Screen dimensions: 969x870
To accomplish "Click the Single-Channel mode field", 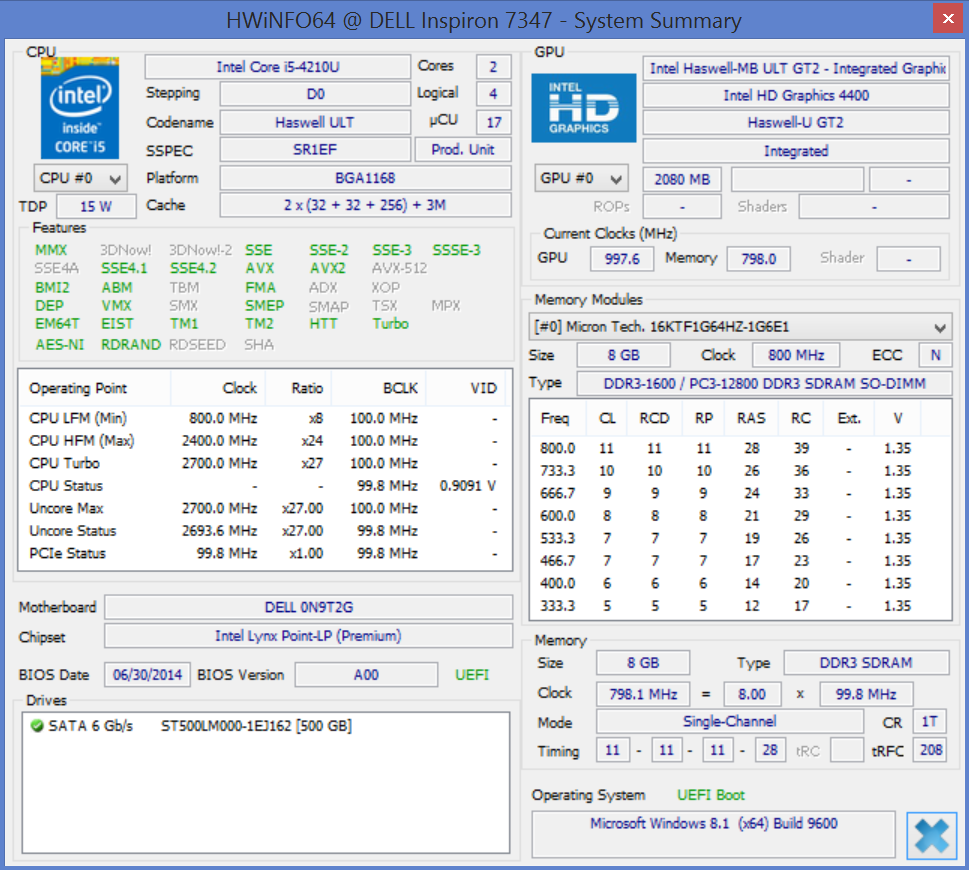I will point(730,722).
